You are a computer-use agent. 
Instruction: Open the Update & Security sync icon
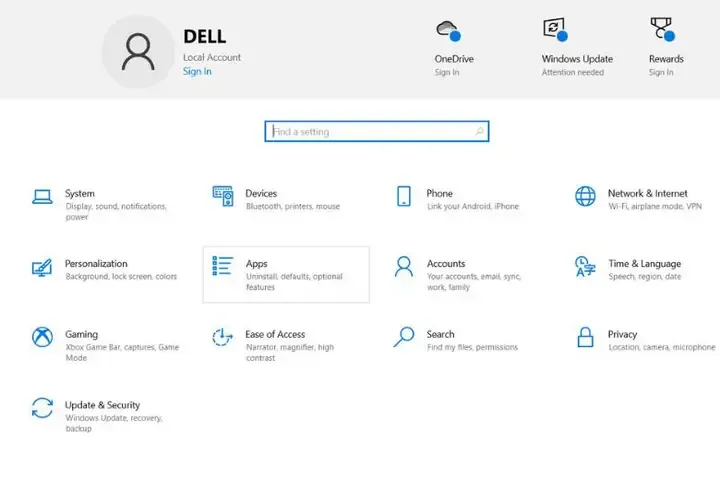[x=42, y=408]
